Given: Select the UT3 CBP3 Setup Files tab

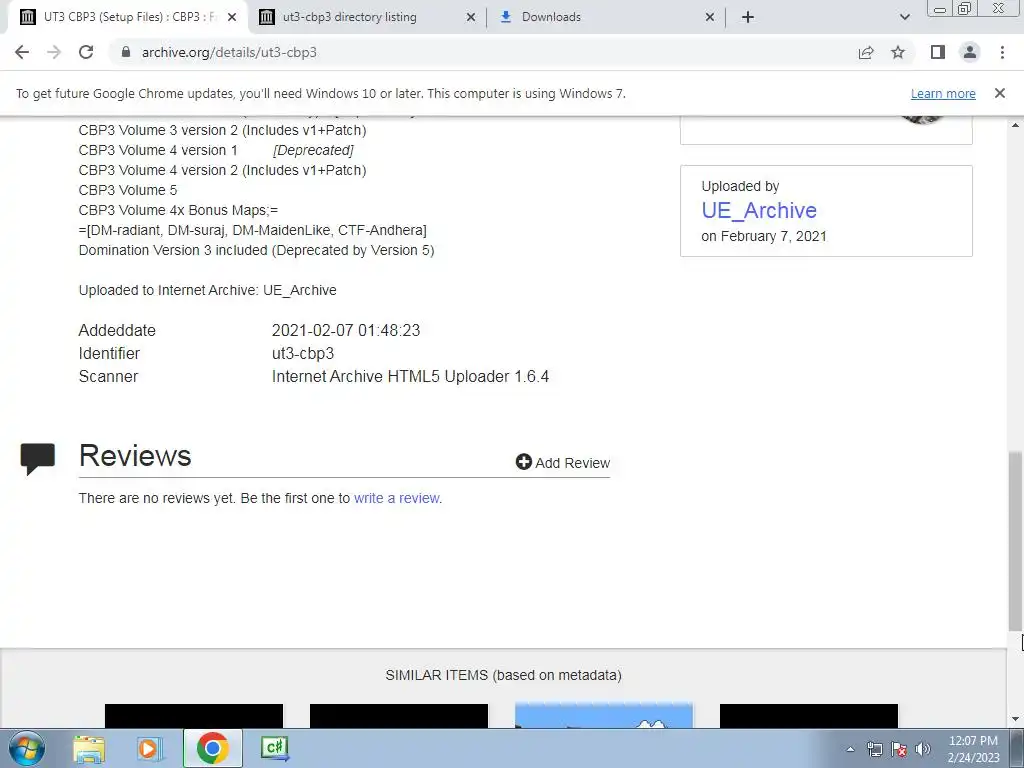Looking at the screenshot, I should pyautogui.click(x=127, y=17).
